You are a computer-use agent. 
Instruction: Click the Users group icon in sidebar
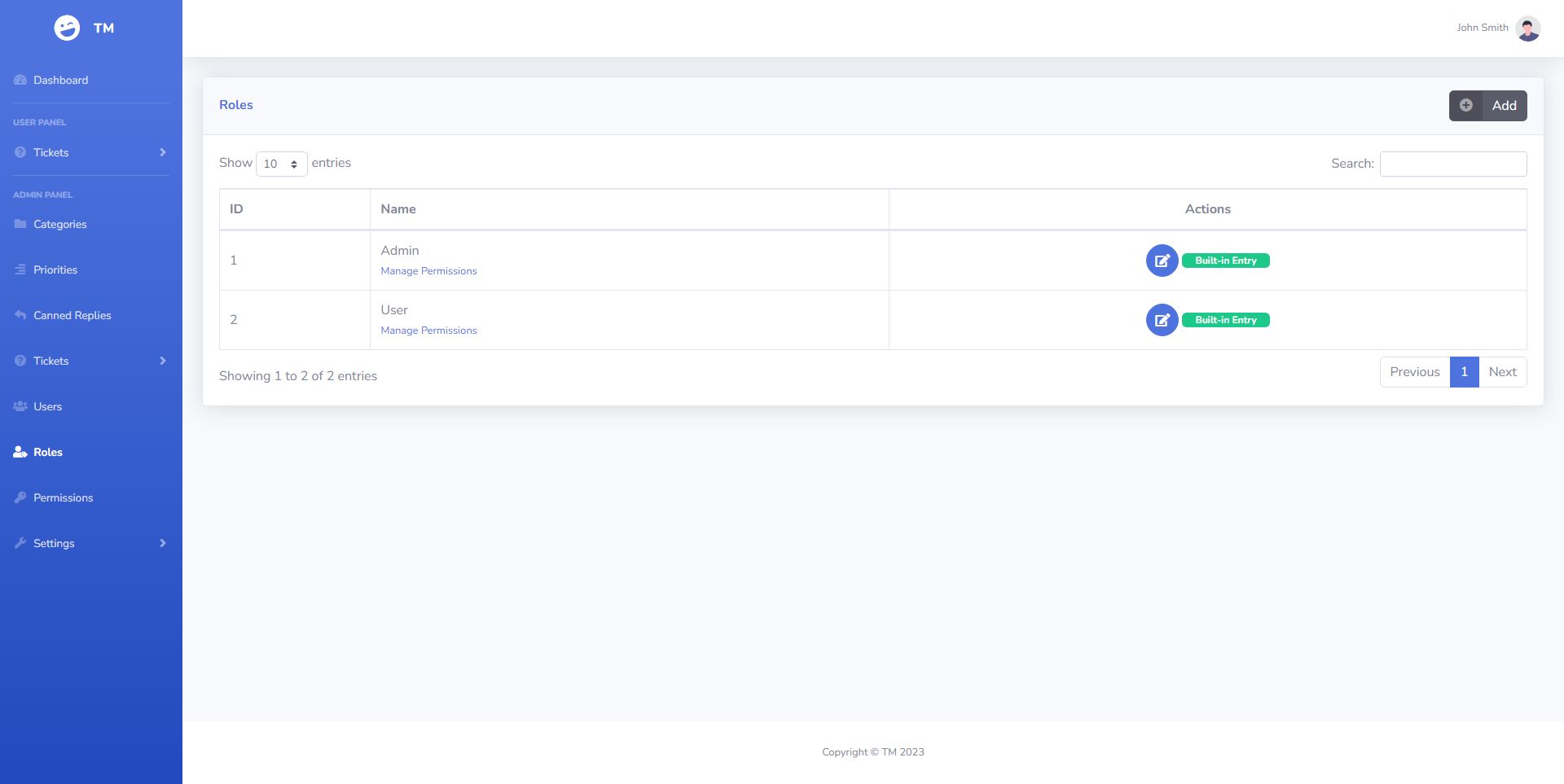(x=20, y=406)
